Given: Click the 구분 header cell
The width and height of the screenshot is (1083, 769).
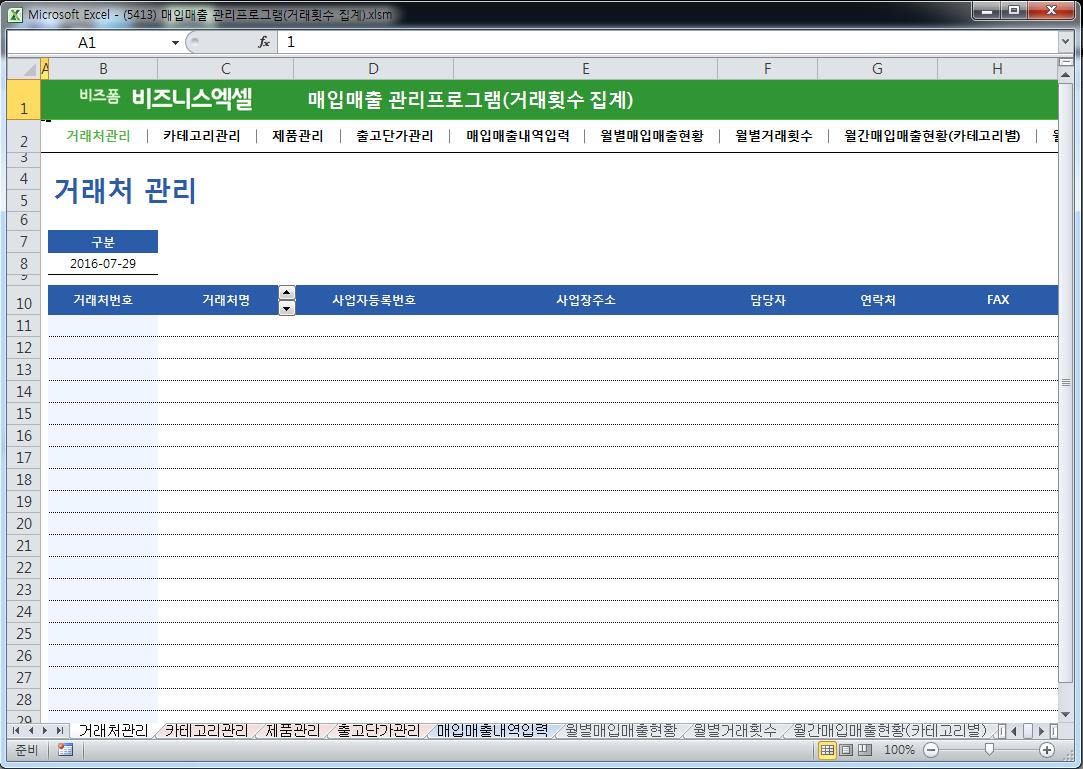Looking at the screenshot, I should (103, 242).
